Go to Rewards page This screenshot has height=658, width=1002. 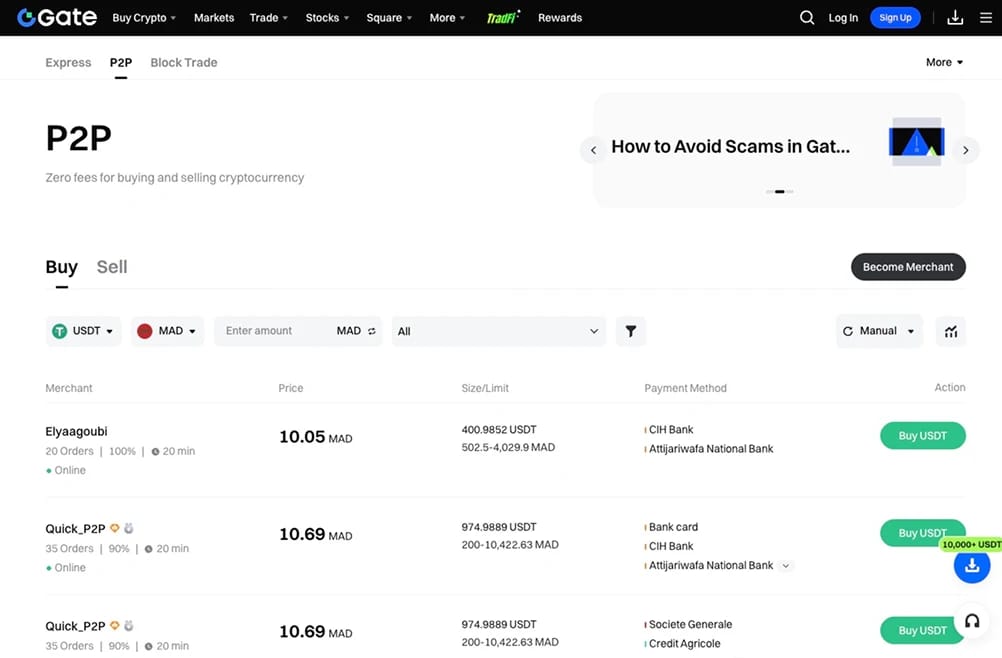560,18
